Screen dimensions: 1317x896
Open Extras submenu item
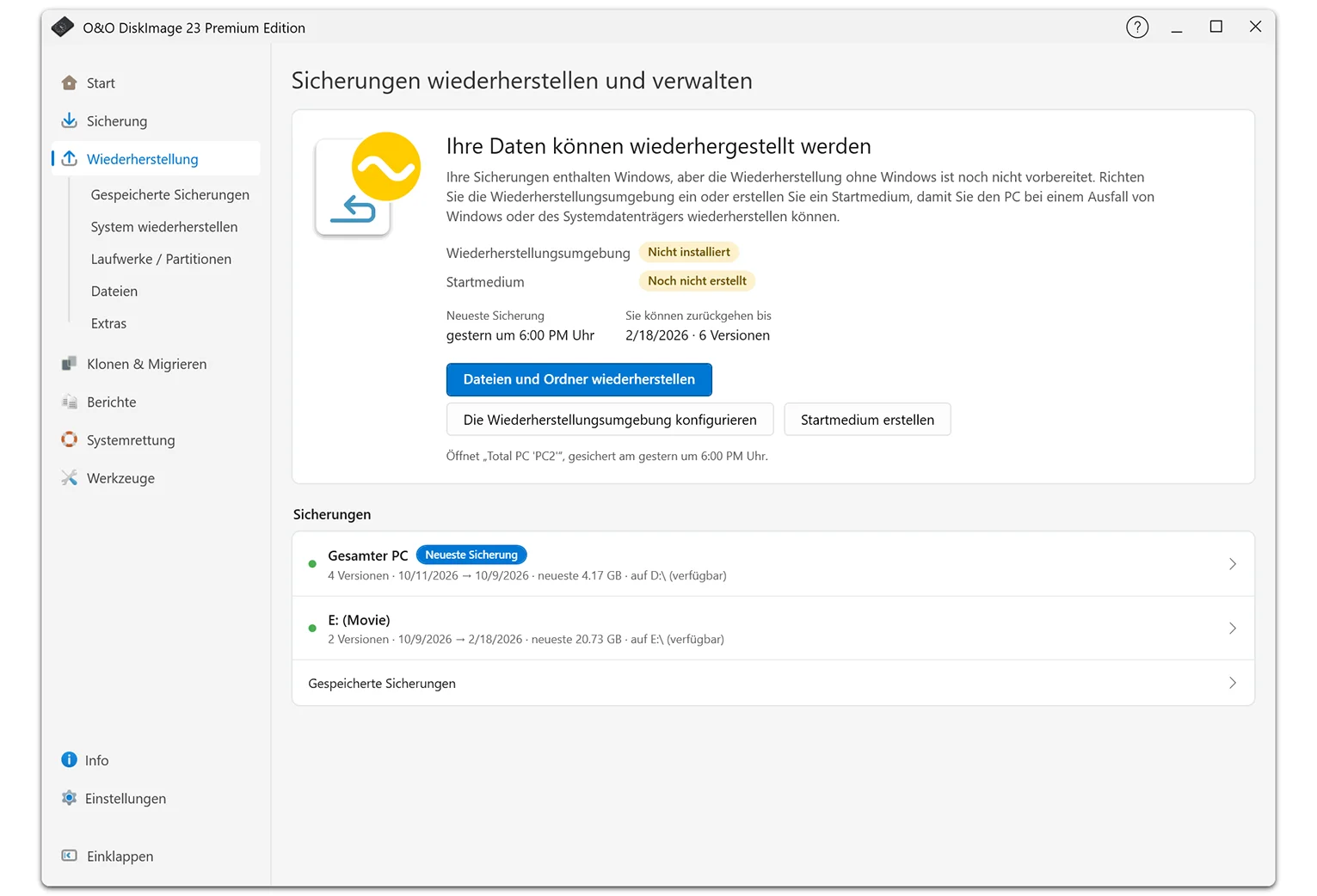108,323
